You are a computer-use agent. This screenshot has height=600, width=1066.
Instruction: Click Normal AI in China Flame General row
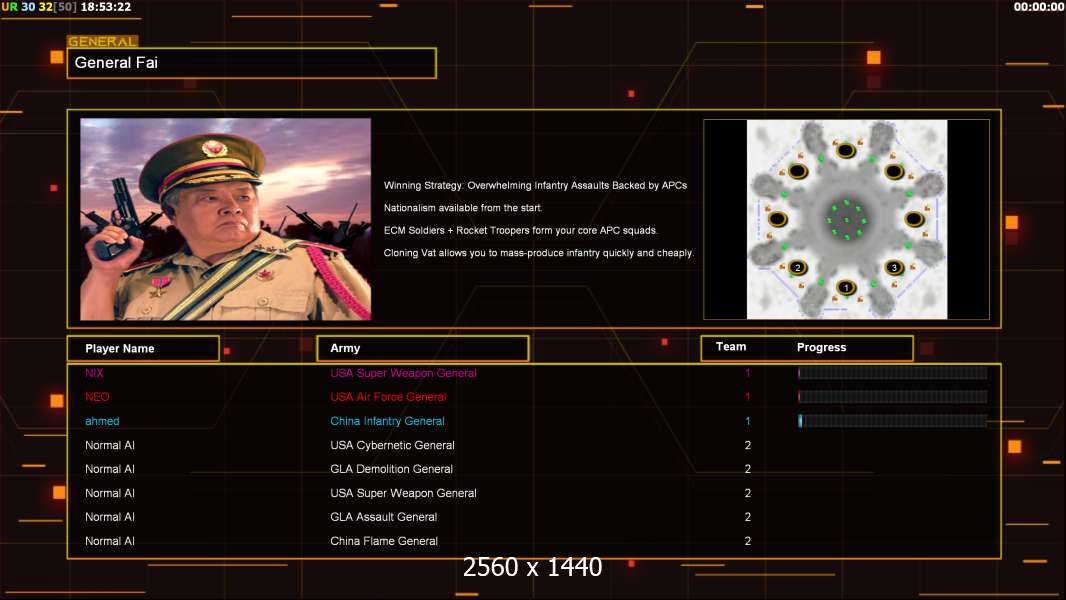tap(110, 541)
